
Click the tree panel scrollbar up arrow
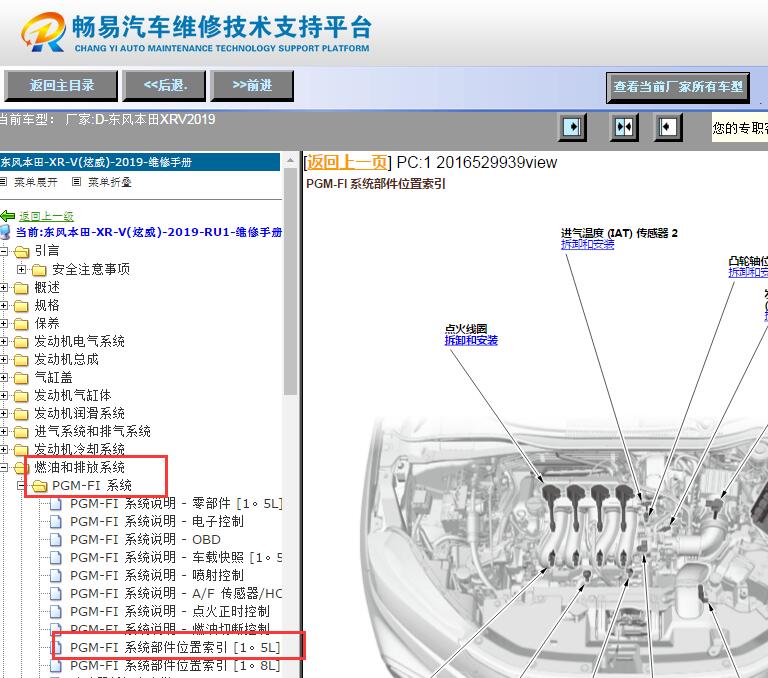pos(290,160)
